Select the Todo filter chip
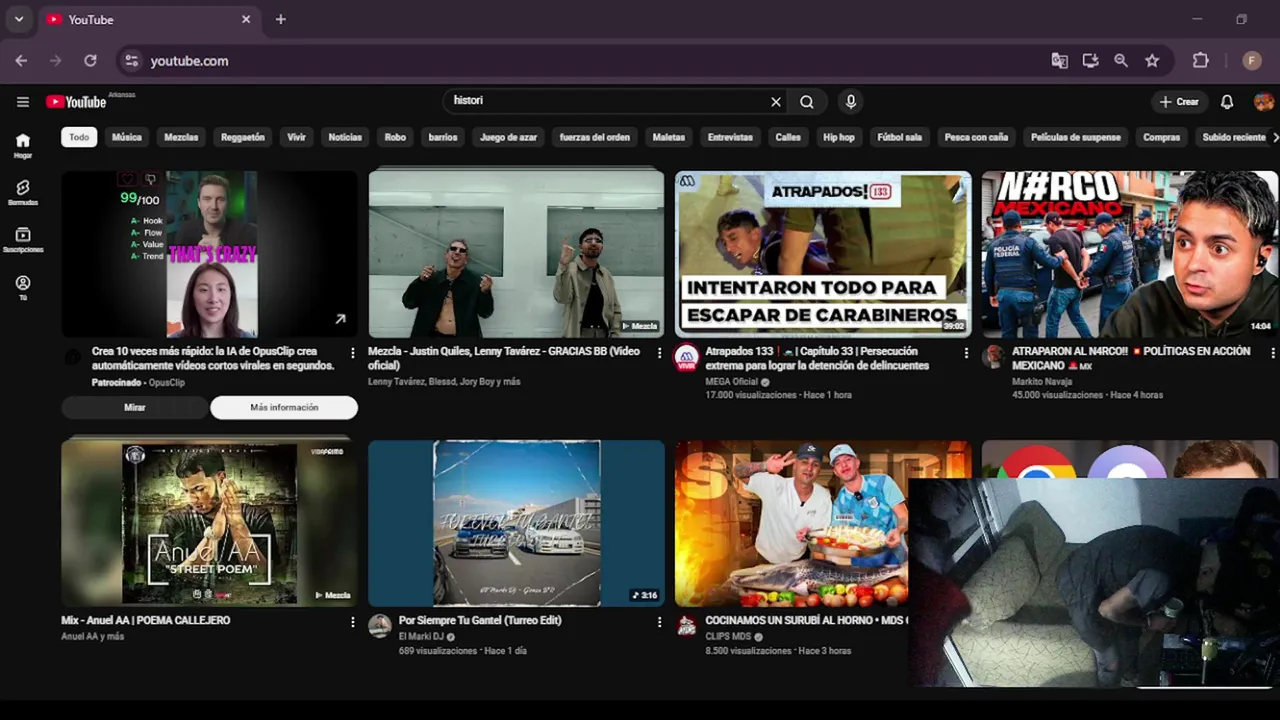Viewport: 1280px width, 720px height. pos(79,137)
